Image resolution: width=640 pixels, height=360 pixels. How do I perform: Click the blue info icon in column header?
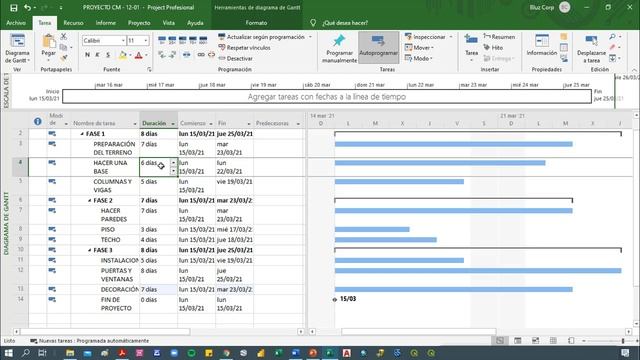click(38, 121)
